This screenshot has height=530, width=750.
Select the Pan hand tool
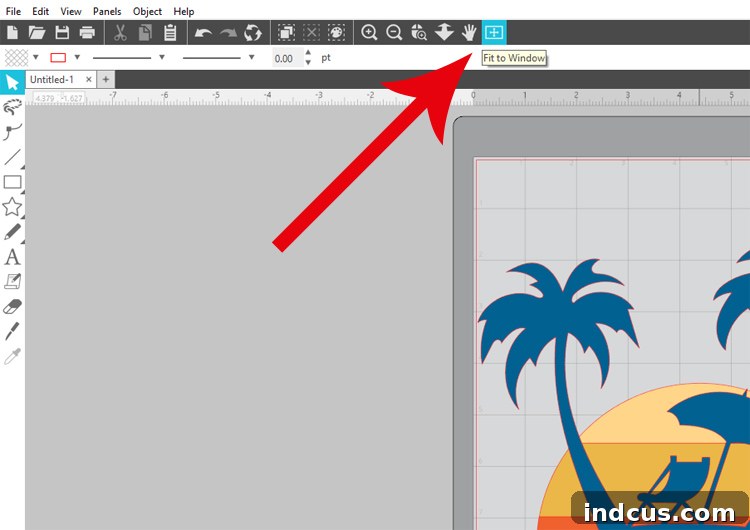click(469, 33)
